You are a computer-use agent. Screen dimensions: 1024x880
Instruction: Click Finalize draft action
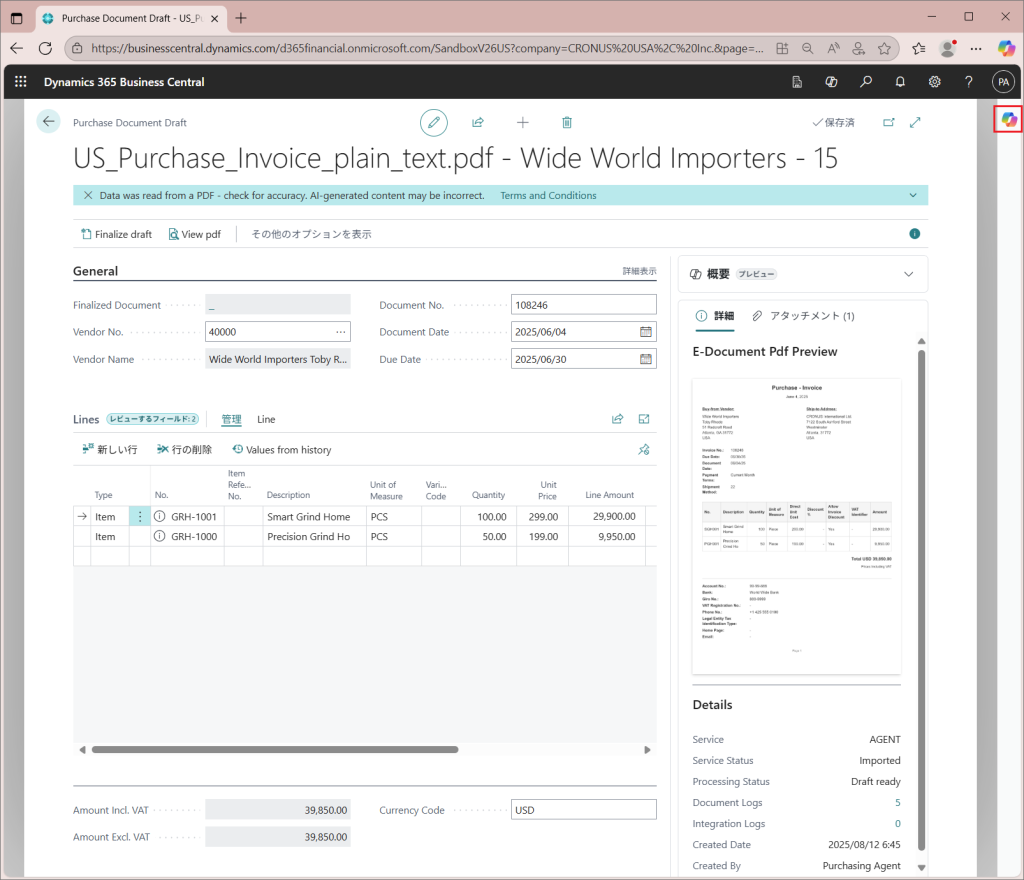point(116,234)
